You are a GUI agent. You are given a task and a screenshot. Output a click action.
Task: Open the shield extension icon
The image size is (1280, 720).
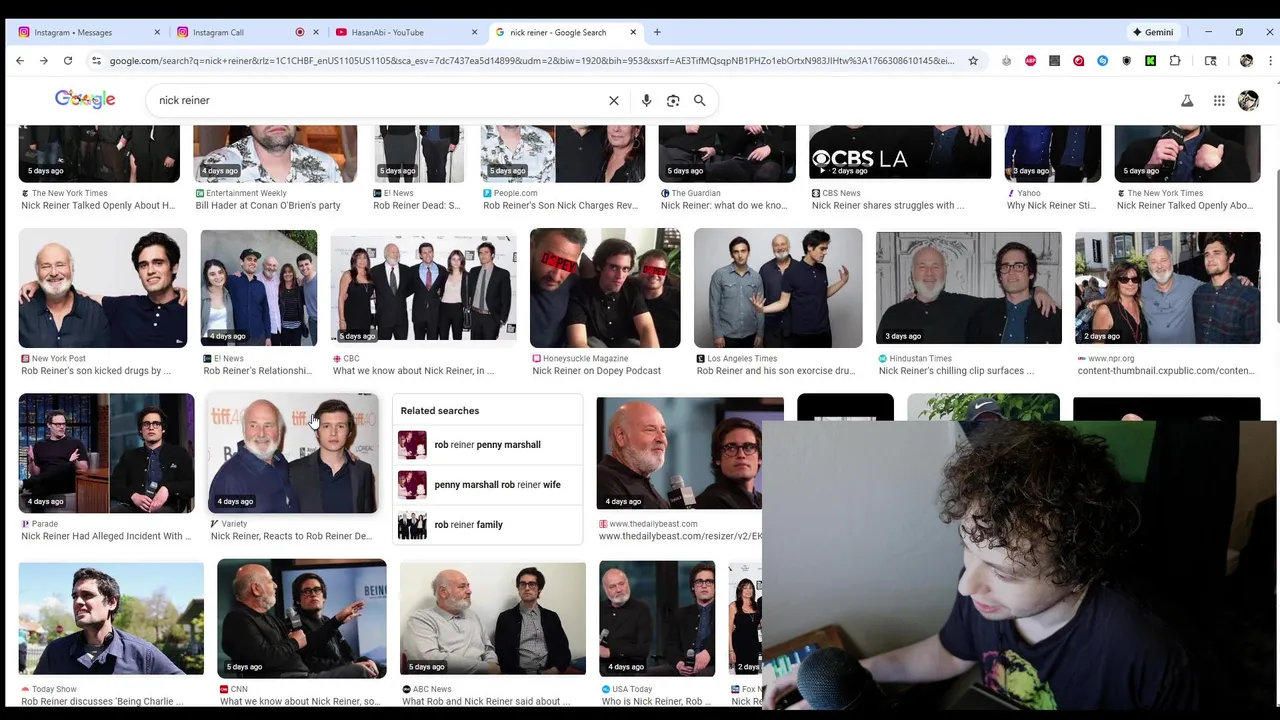(x=1127, y=61)
